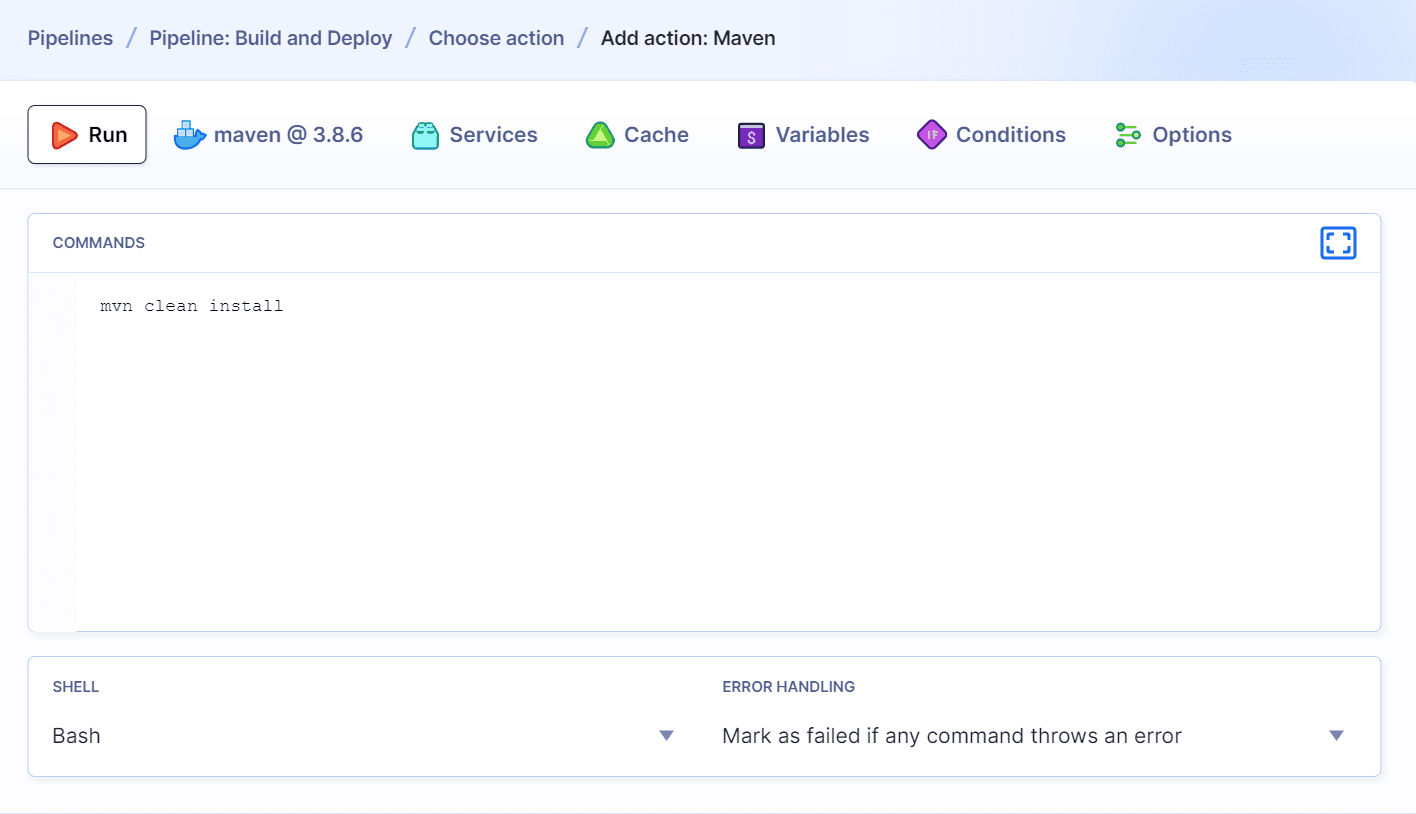This screenshot has height=814, width=1416.
Task: Switch to the Conditions tab
Action: [1011, 134]
